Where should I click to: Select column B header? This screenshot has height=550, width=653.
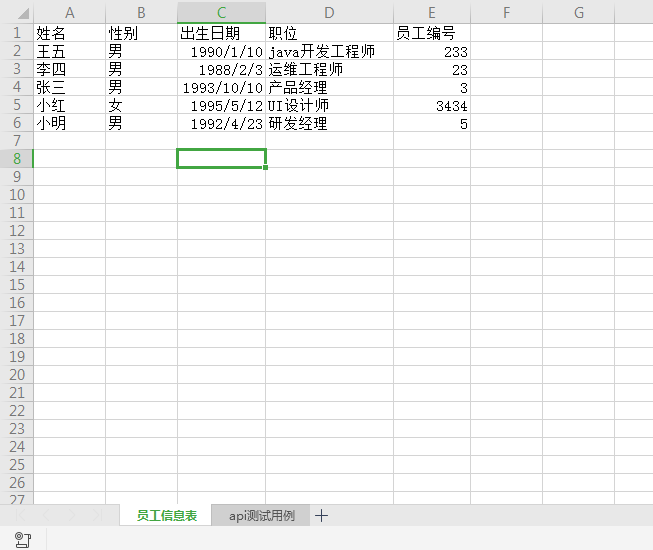(x=142, y=12)
